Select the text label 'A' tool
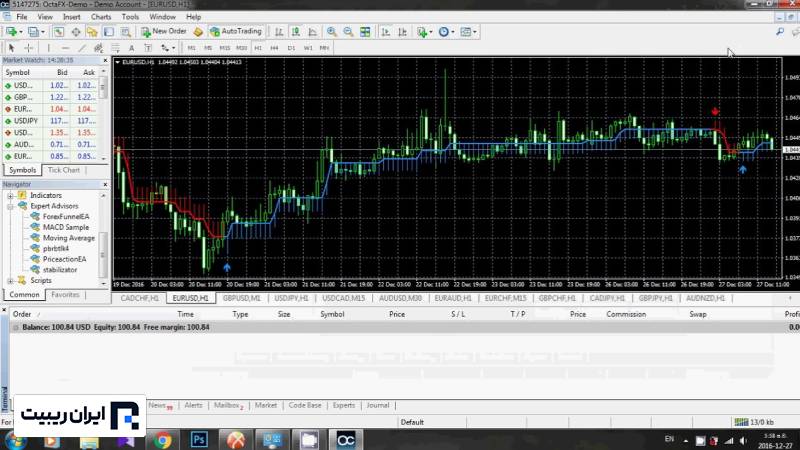800x450 pixels. click(133, 47)
